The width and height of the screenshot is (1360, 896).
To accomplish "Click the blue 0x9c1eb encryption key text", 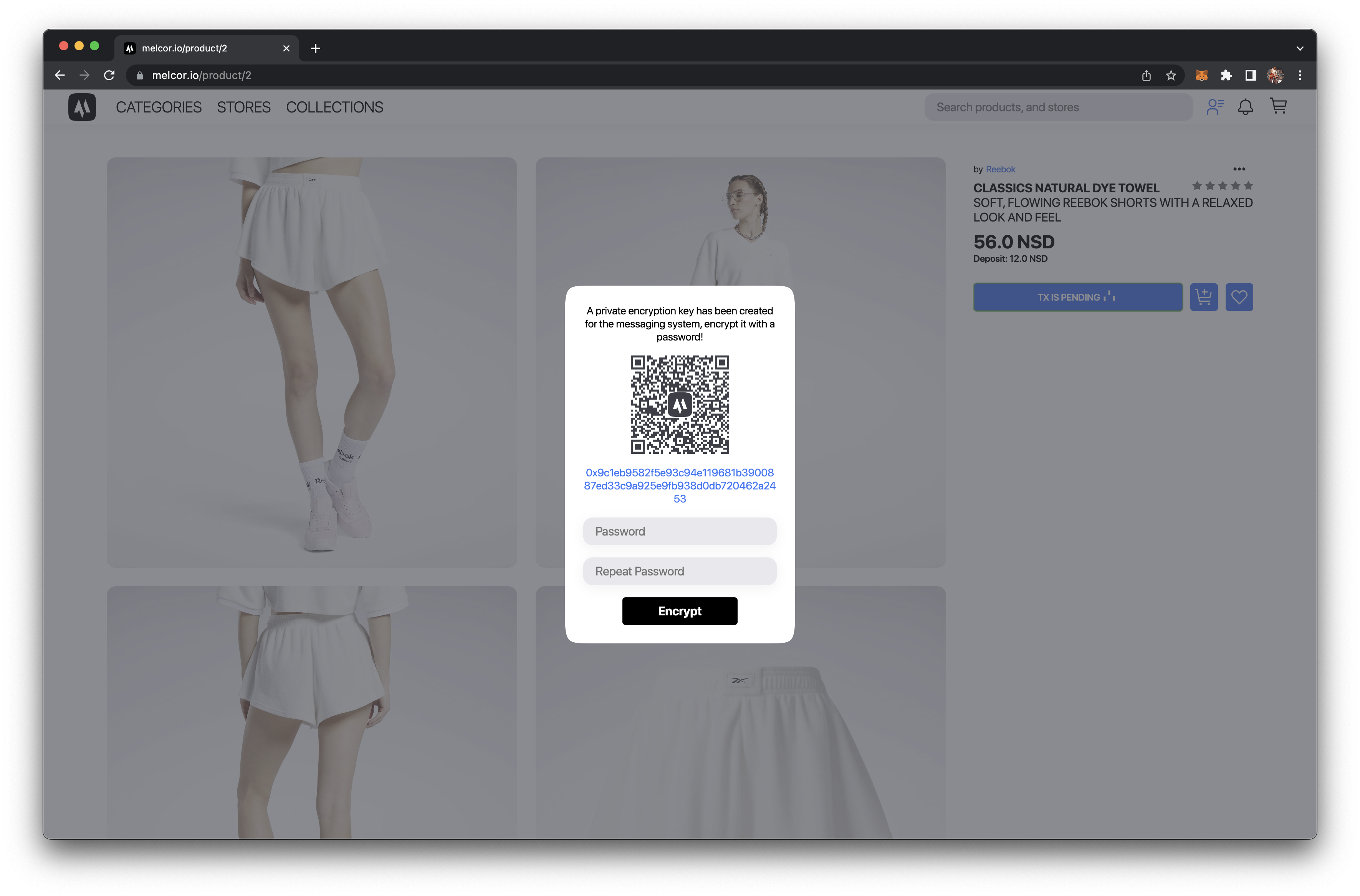I will point(680,486).
